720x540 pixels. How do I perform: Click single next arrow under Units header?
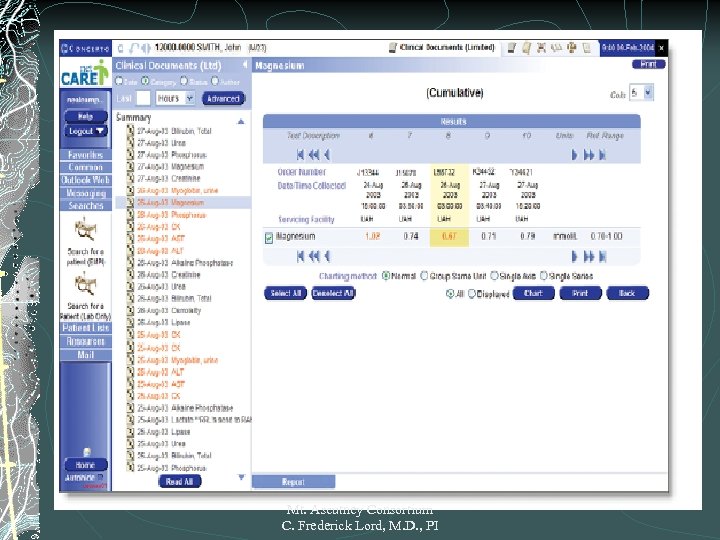tap(574, 155)
